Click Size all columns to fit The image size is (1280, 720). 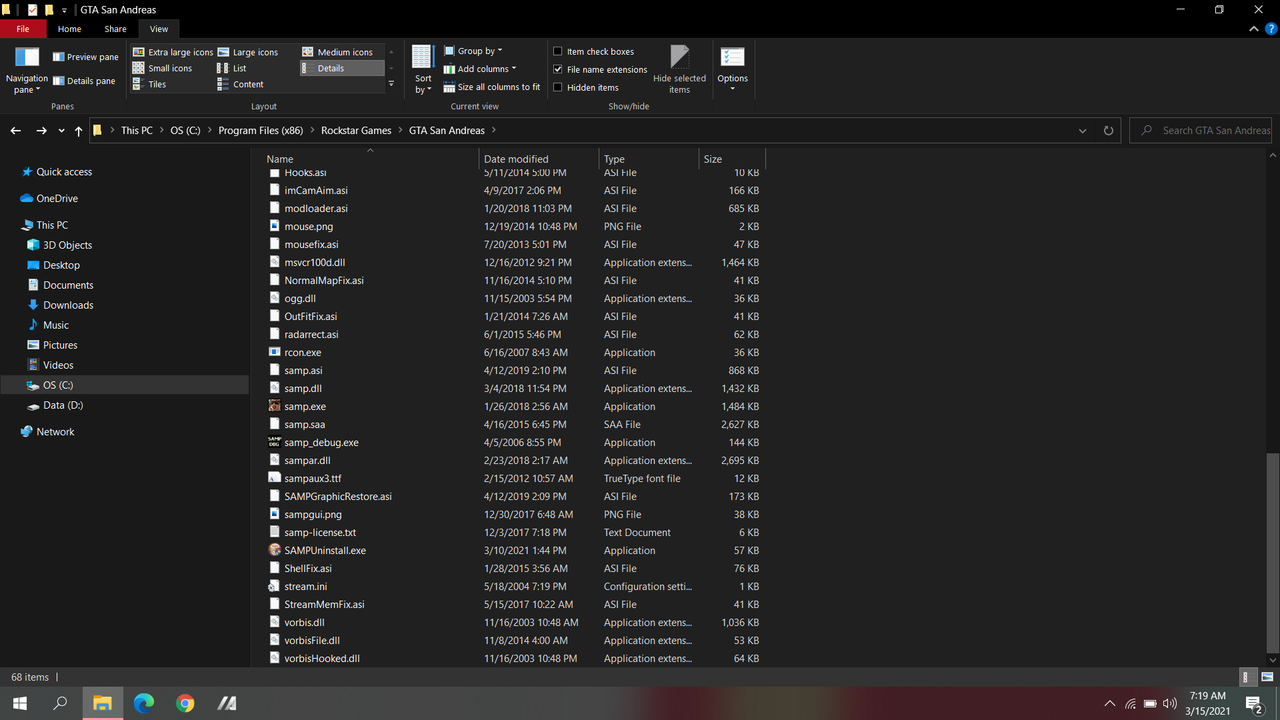pyautogui.click(x=491, y=87)
